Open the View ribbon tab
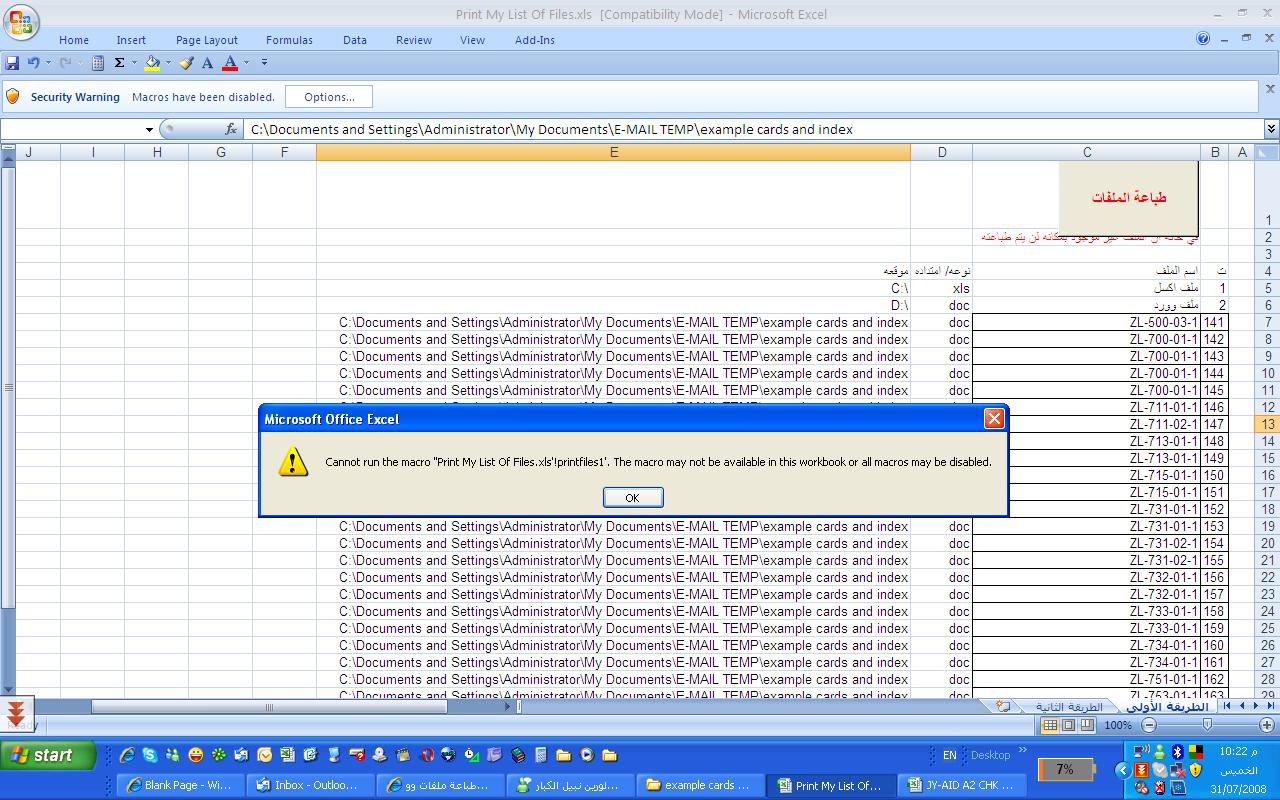This screenshot has height=800, width=1280. point(472,40)
